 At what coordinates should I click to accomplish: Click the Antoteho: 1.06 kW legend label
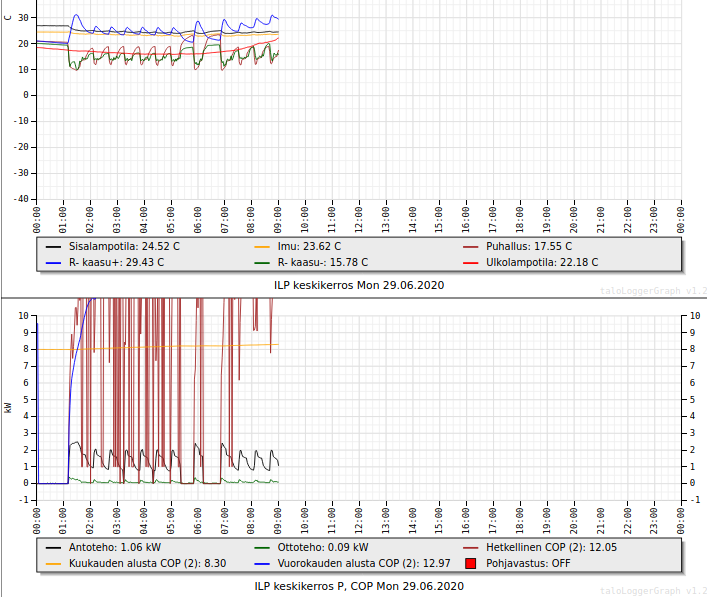[x=115, y=547]
